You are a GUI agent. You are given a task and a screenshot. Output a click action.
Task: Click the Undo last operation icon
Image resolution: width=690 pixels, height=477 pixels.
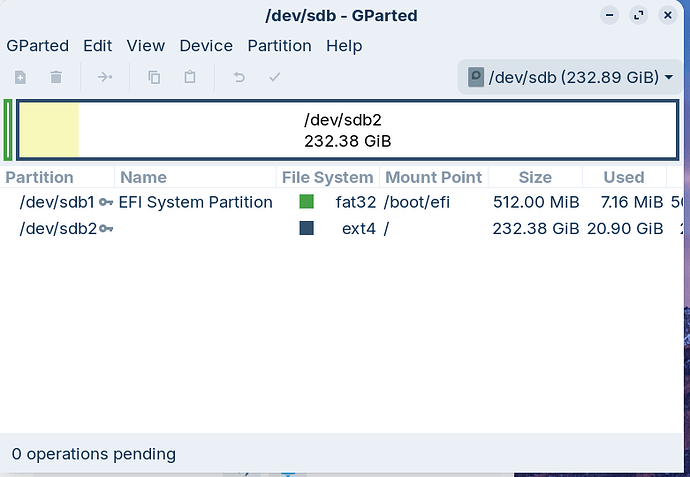point(239,77)
